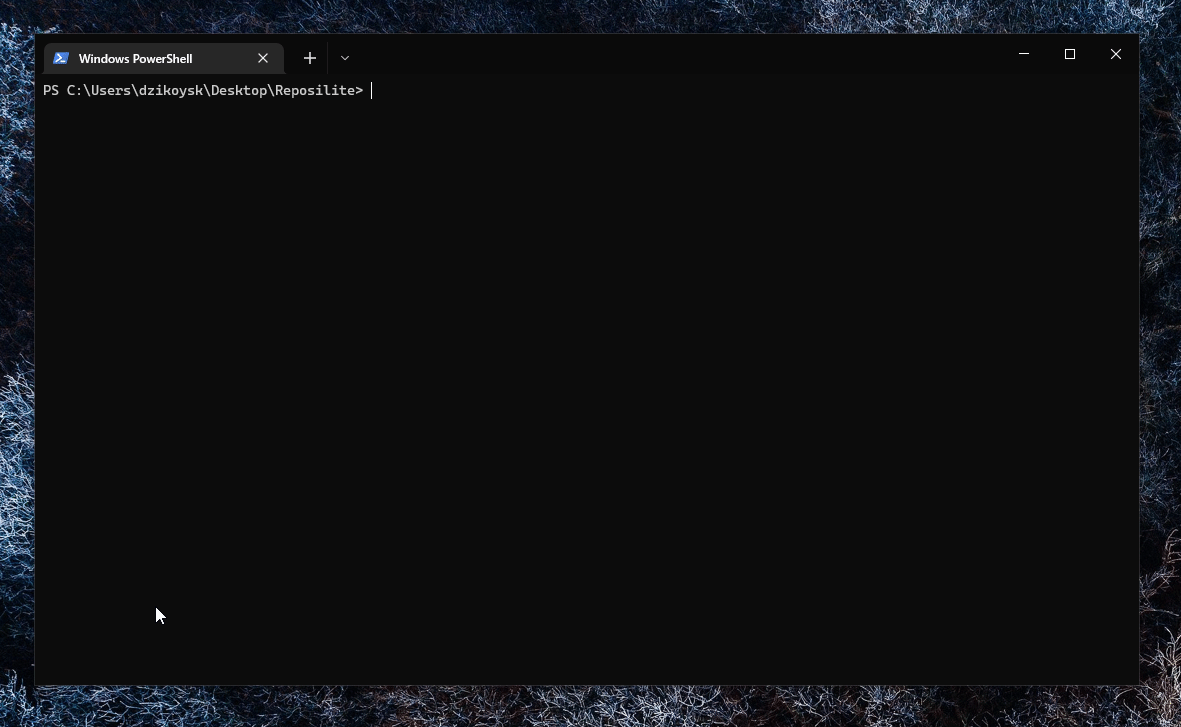Click the plus icon to open new tab
The image size is (1181, 727).
point(310,58)
